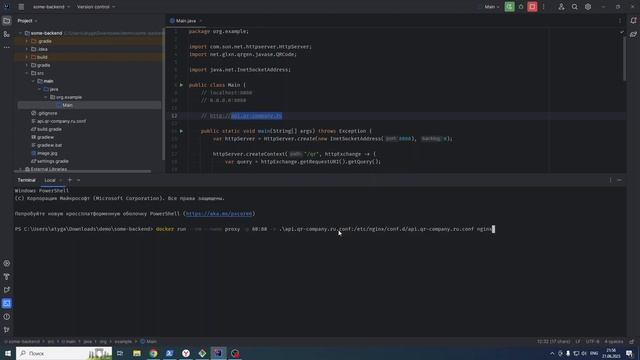The height and width of the screenshot is (360, 640).
Task: Open the Problems tool window icon
Action: tap(7, 317)
